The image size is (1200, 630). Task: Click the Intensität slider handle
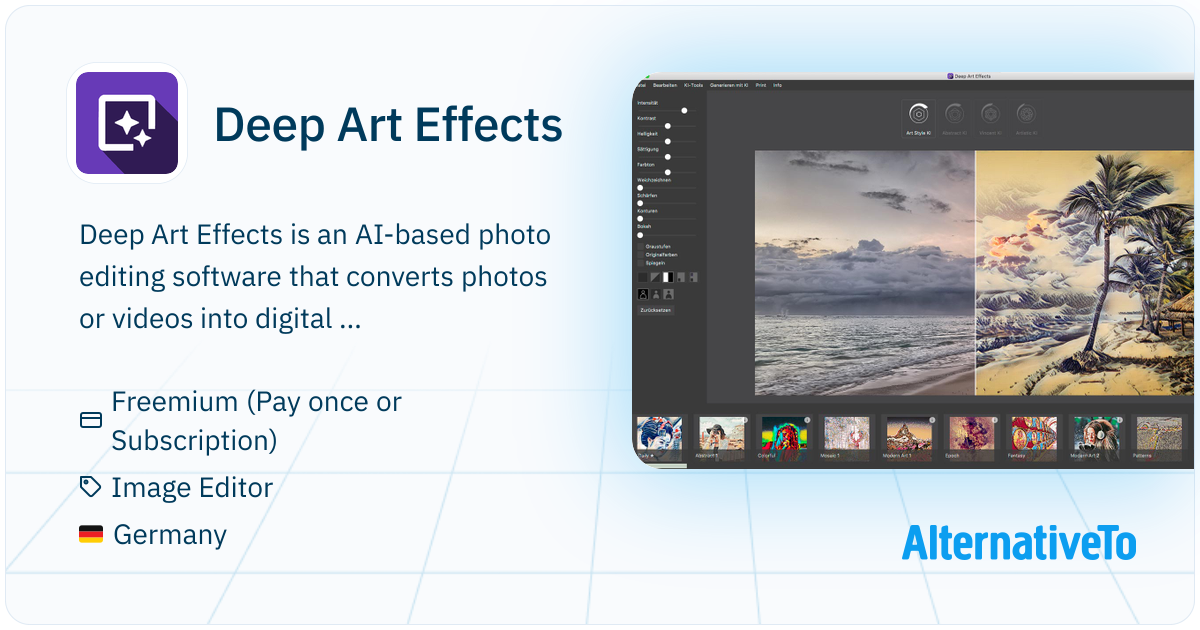tap(684, 110)
